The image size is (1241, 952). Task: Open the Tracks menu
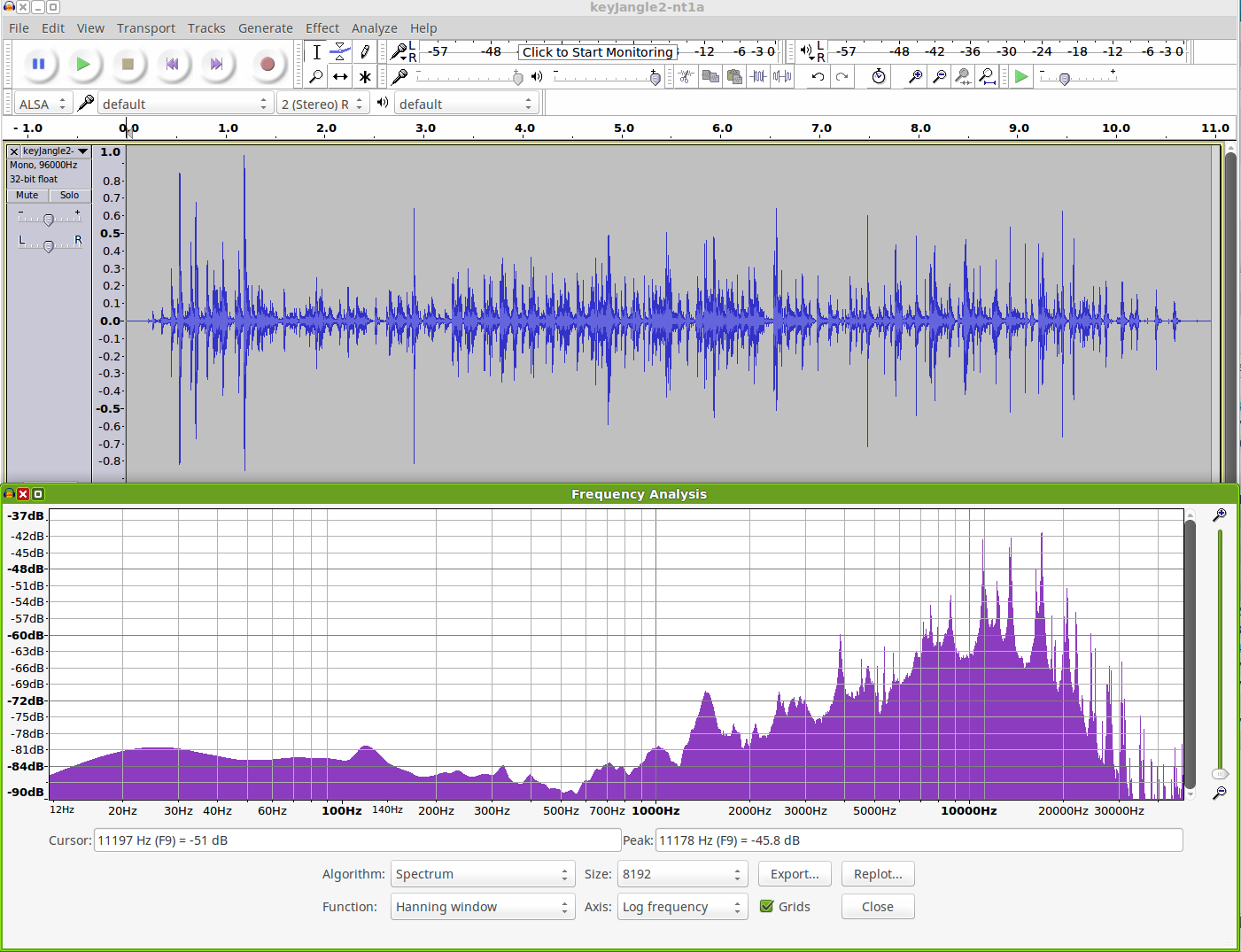tap(206, 28)
